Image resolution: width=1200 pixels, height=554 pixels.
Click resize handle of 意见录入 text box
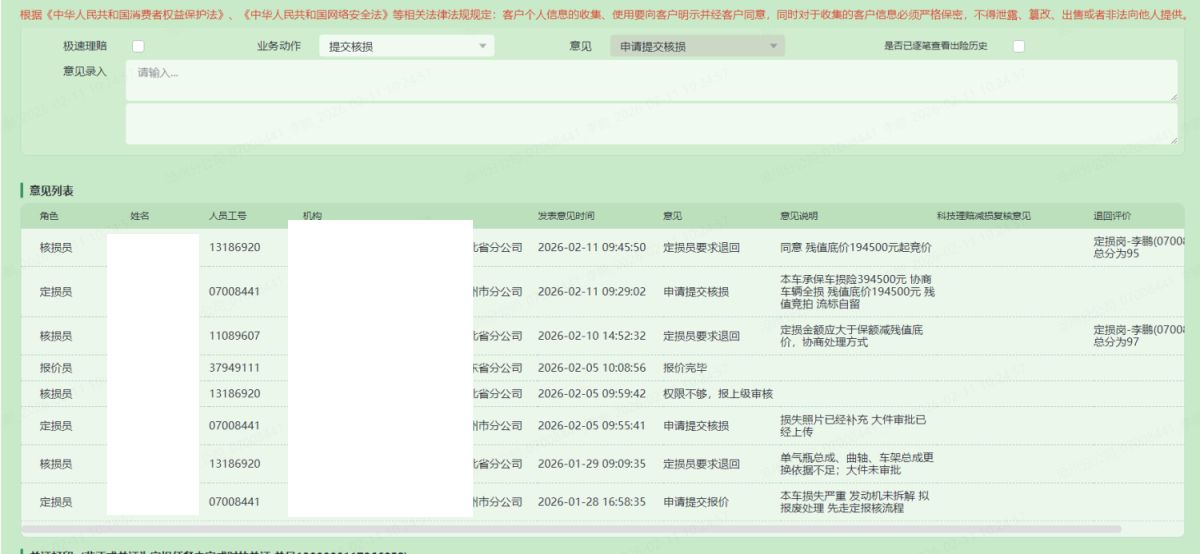(x=1173, y=96)
